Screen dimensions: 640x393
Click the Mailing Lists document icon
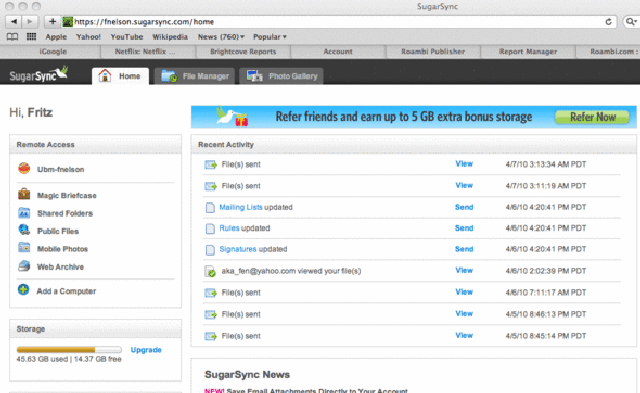point(210,207)
